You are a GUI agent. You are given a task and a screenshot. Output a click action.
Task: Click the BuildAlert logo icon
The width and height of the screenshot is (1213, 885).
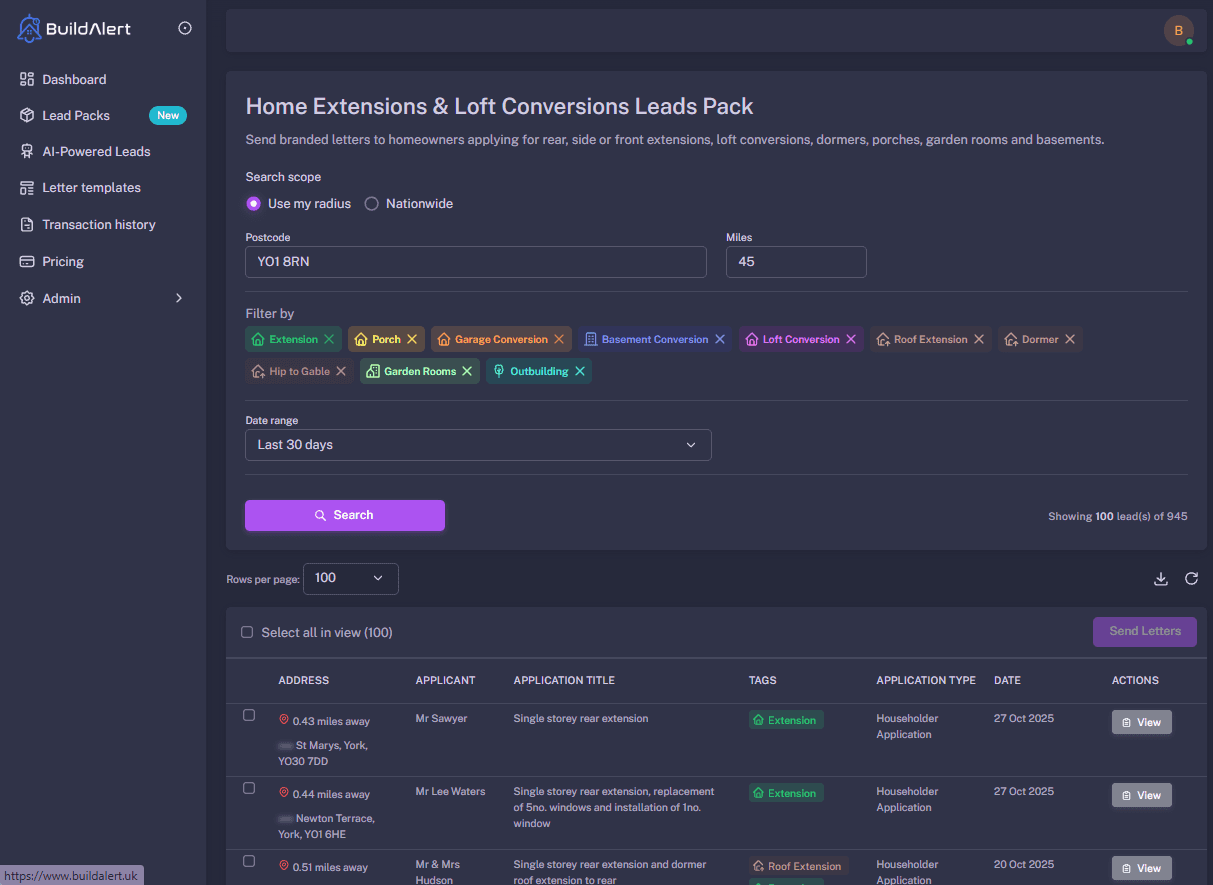[30, 28]
